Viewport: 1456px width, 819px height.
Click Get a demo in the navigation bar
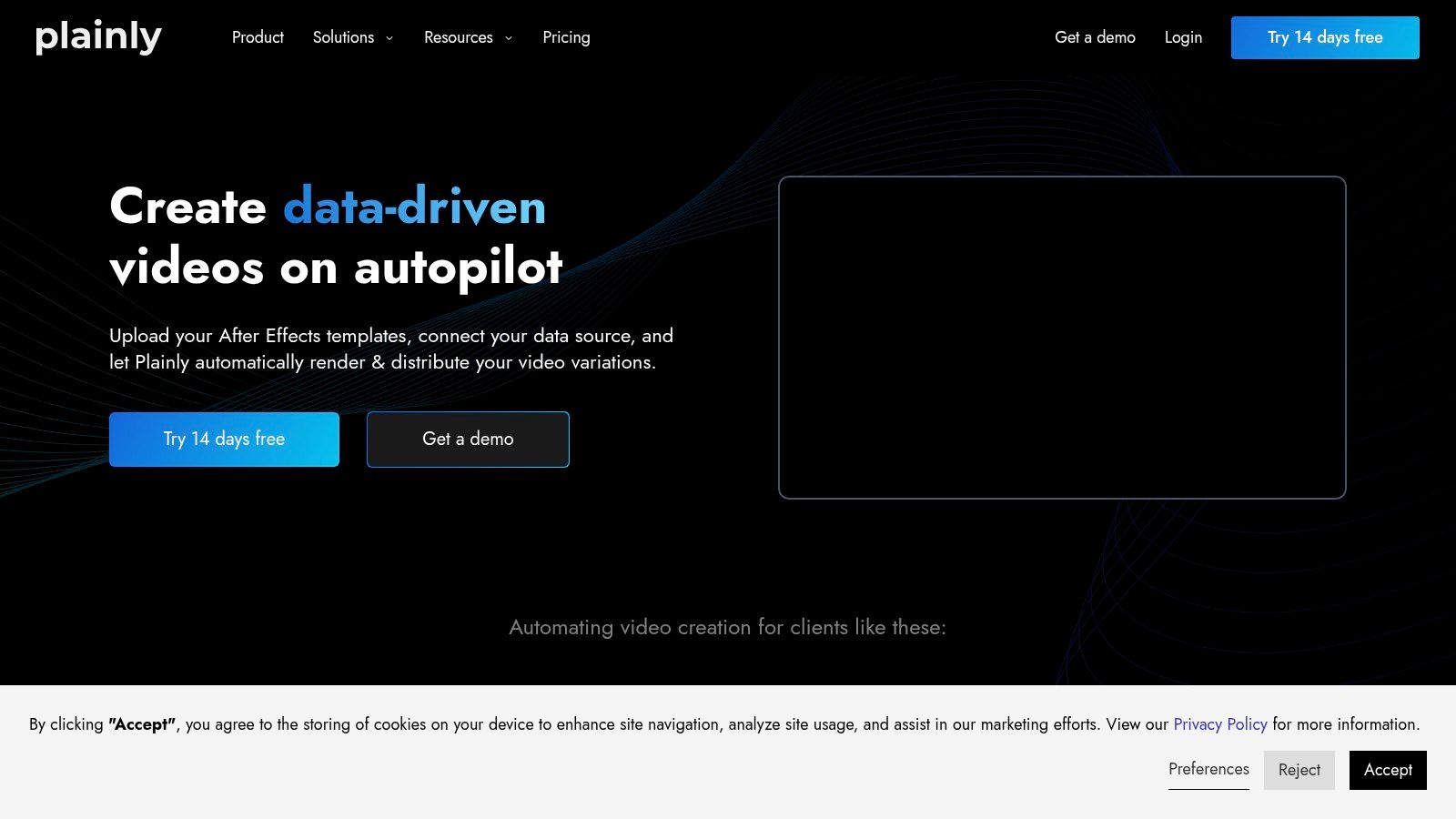pyautogui.click(x=1095, y=37)
